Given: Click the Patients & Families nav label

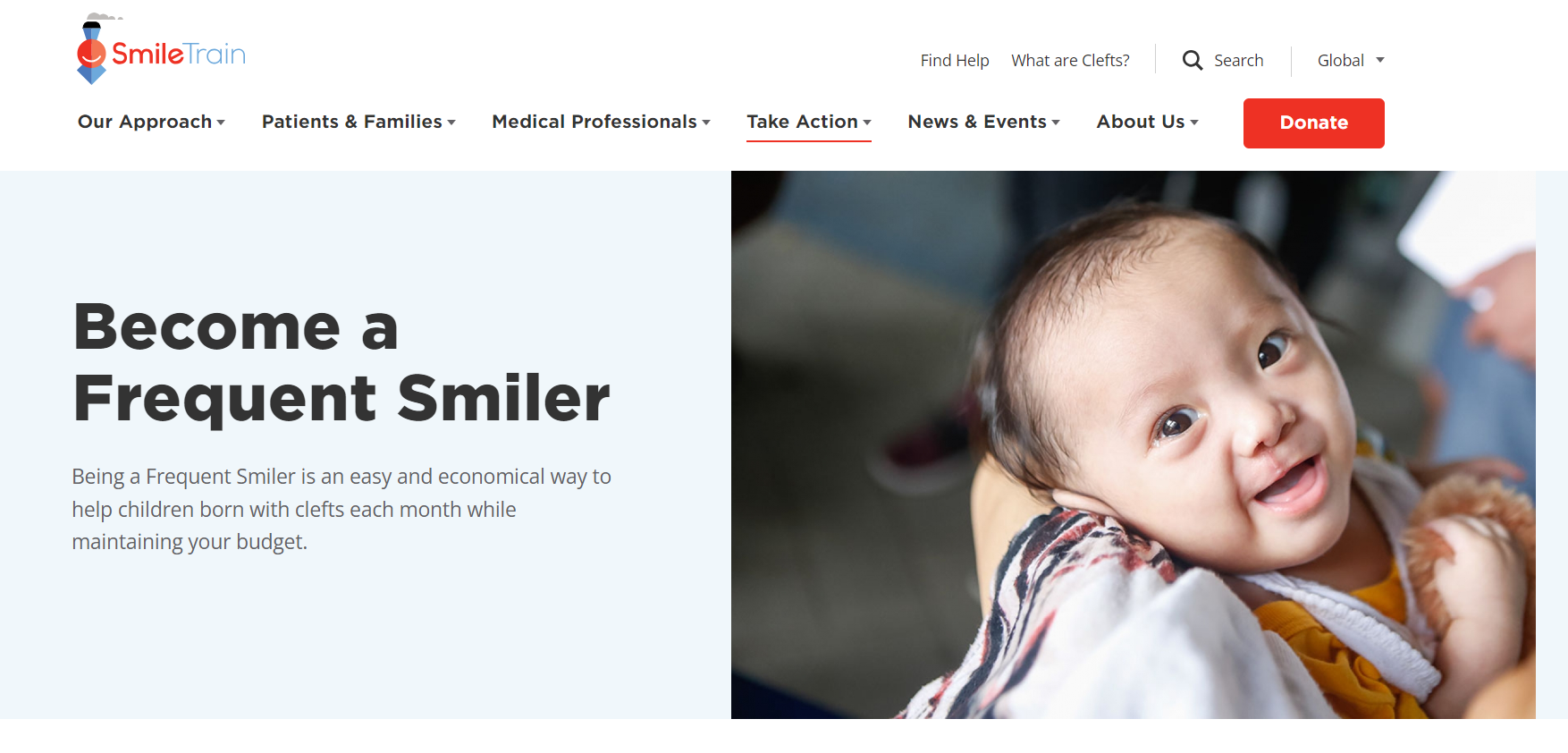Looking at the screenshot, I should pyautogui.click(x=351, y=122).
